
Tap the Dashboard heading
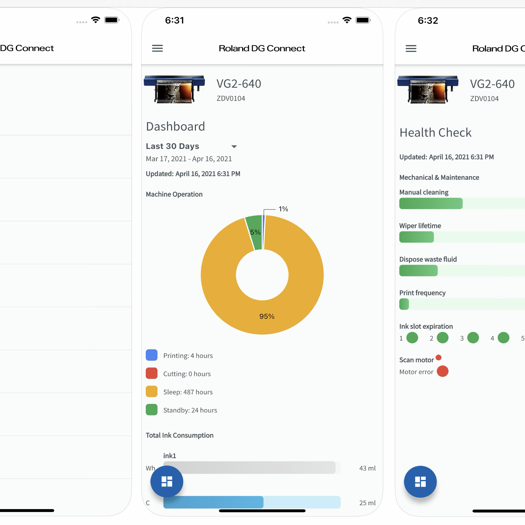(175, 127)
